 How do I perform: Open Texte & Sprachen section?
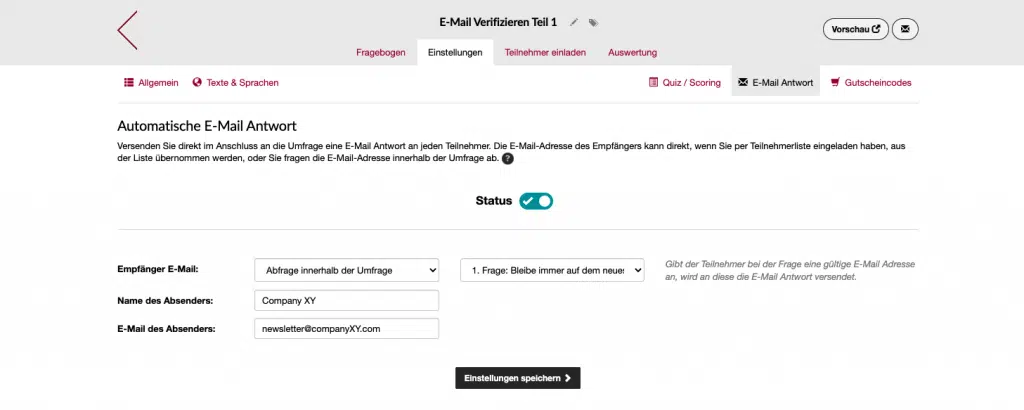tap(236, 83)
